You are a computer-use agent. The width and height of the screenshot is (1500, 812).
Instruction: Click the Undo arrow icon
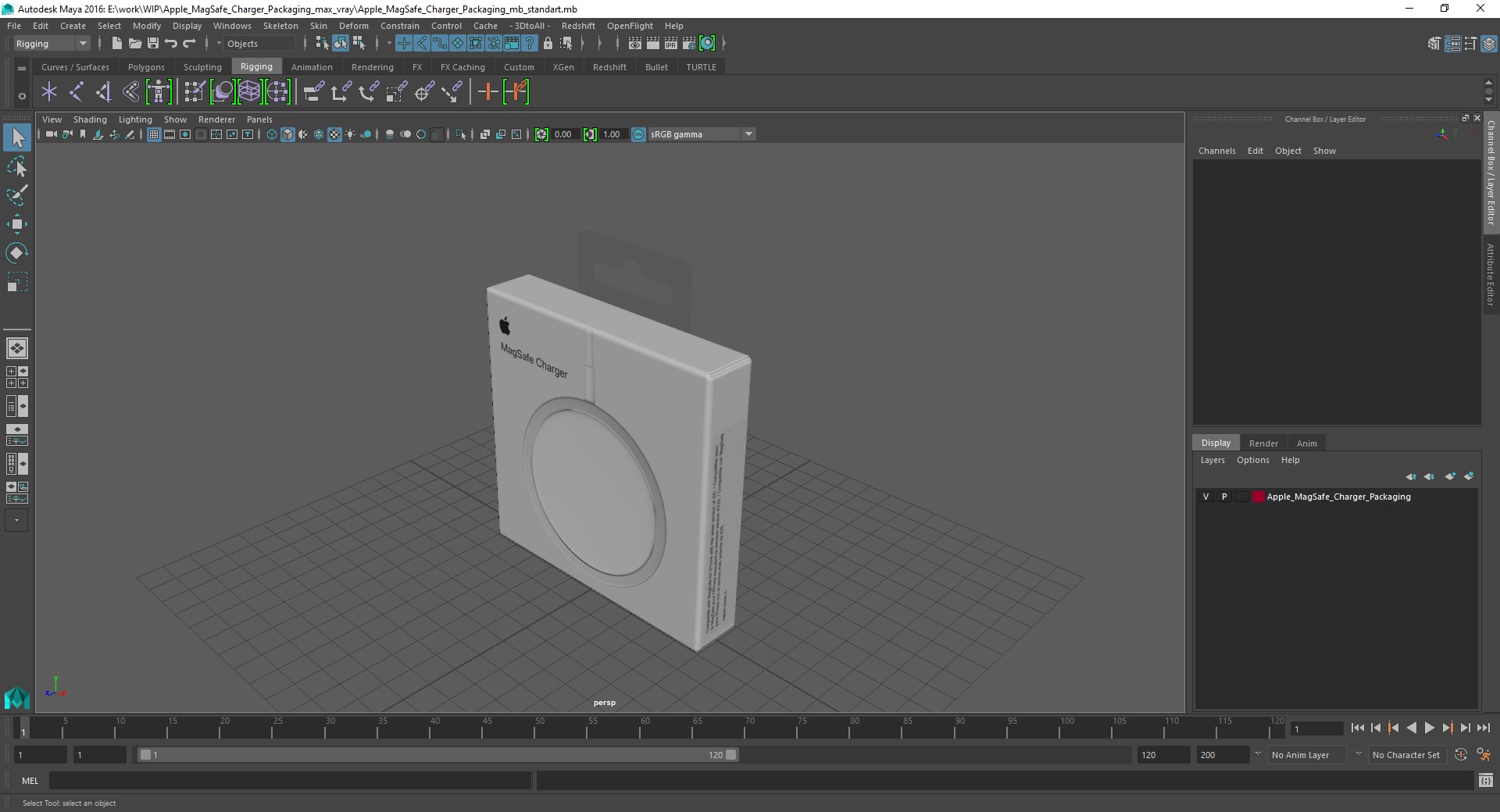point(170,44)
